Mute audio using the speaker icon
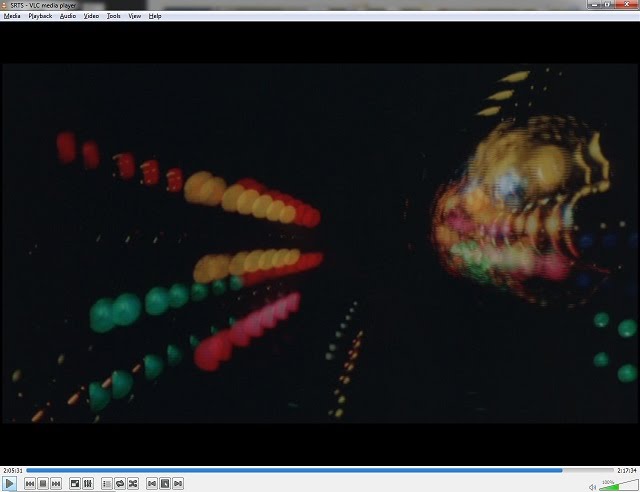640x492 pixels. [592, 487]
